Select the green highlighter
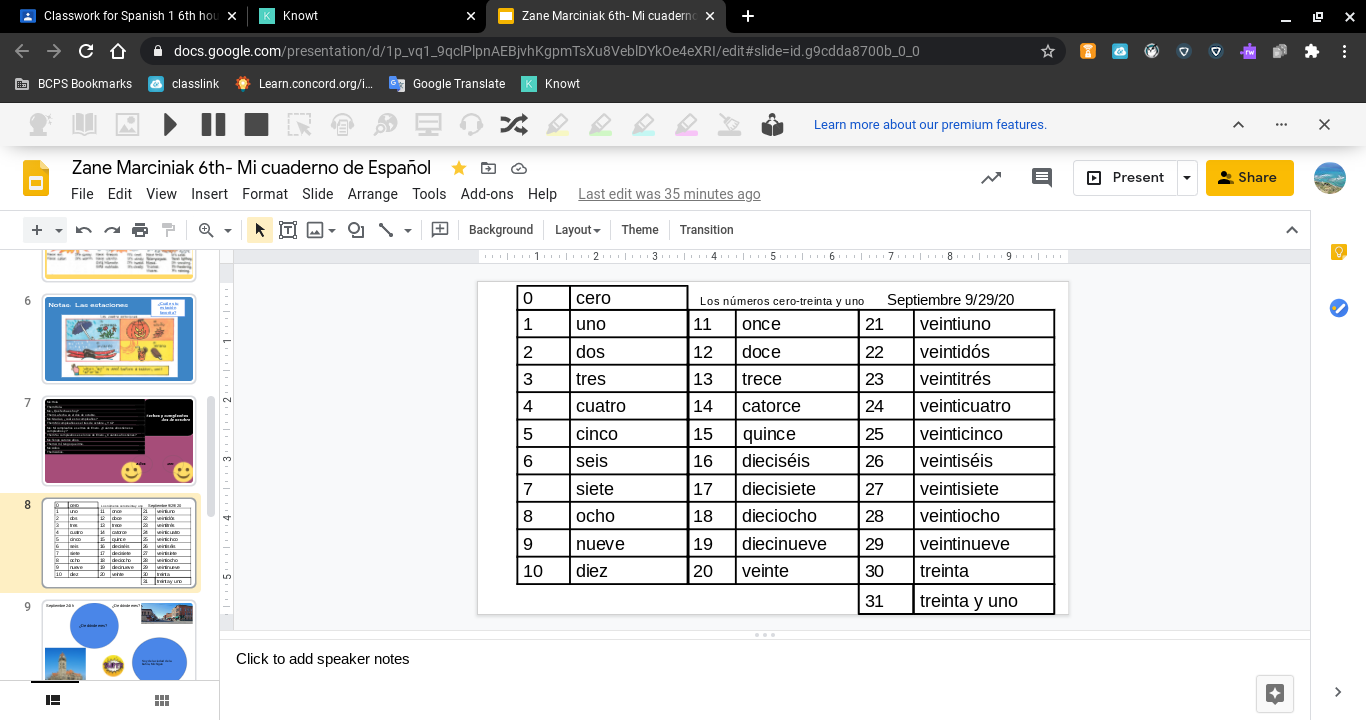The height and width of the screenshot is (720, 1366). coord(600,125)
